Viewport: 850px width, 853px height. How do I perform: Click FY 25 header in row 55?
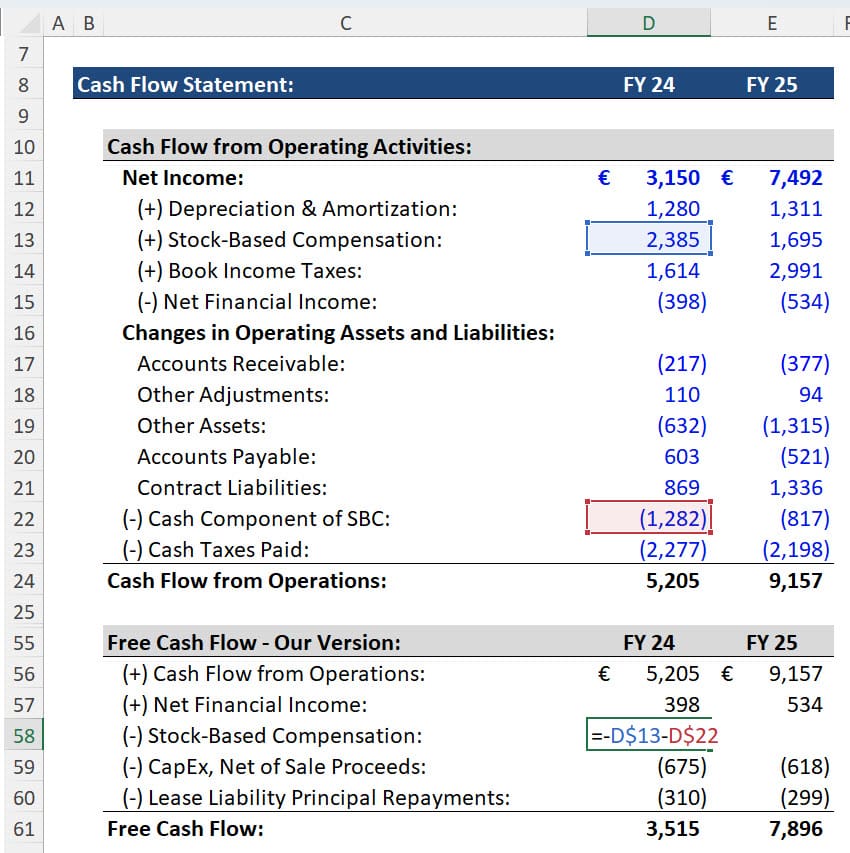click(772, 643)
